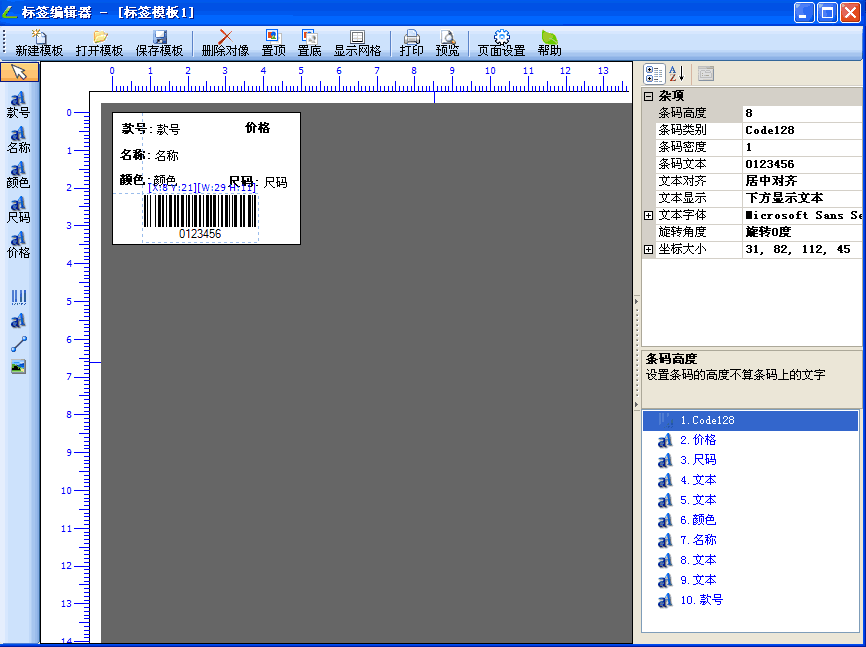Click 新建模板 (New Template) toolbar icon
The image size is (866, 647).
click(x=39, y=43)
